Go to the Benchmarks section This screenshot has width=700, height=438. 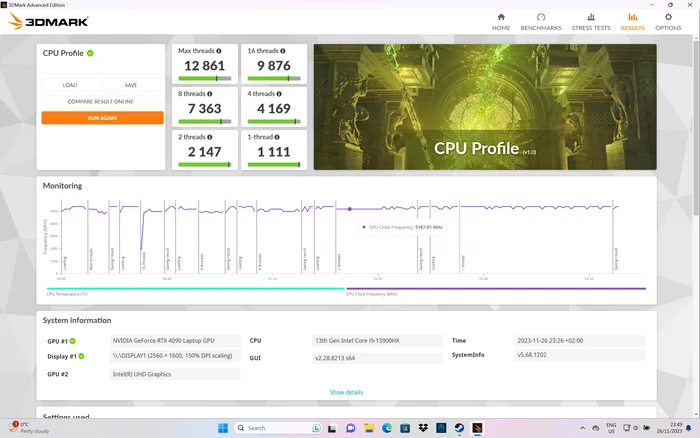[x=541, y=21]
